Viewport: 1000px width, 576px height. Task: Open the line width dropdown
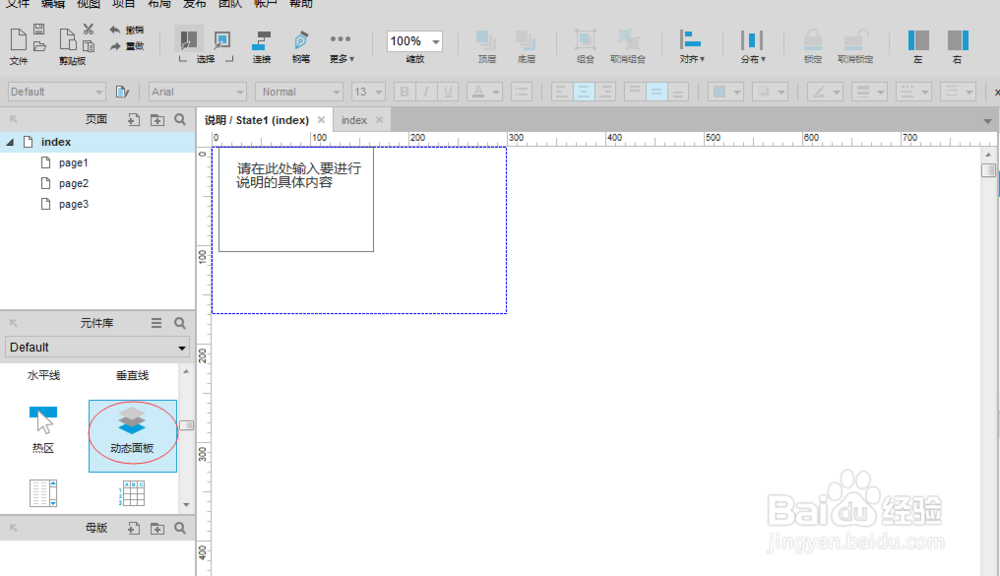pos(869,92)
